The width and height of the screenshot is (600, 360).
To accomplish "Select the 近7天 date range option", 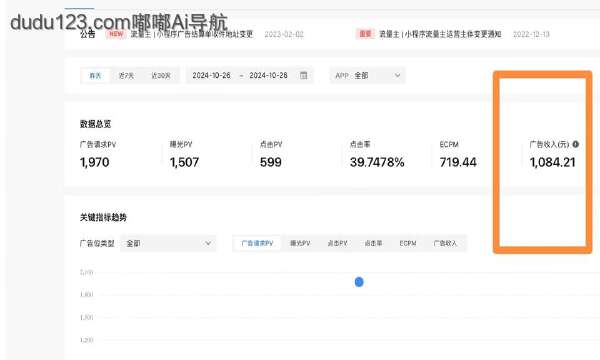I will pos(126,76).
